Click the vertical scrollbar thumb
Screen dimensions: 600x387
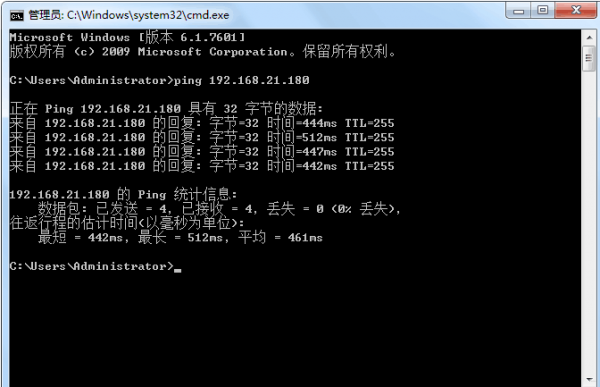589,58
